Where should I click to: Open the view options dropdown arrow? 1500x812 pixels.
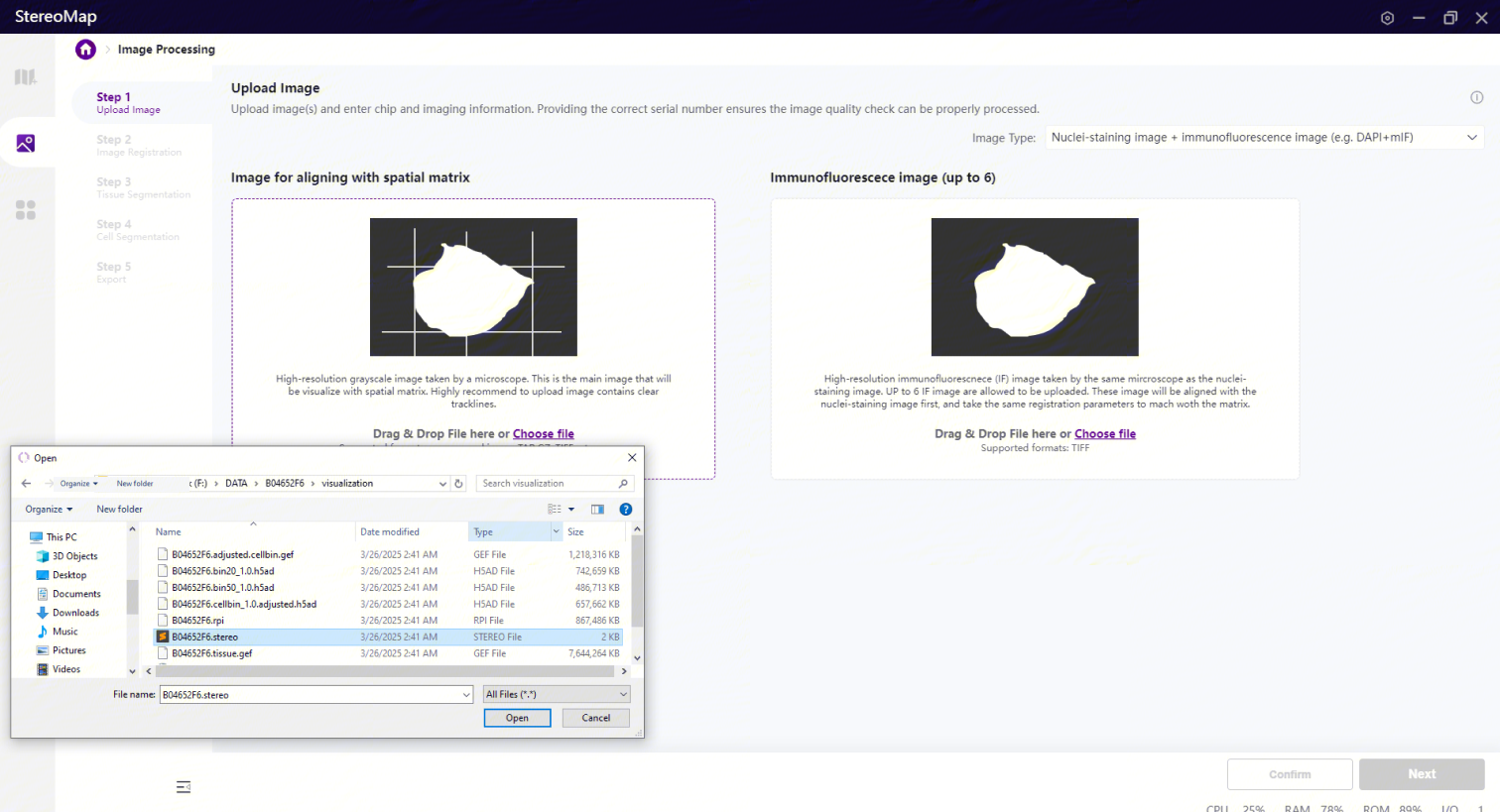(x=571, y=510)
